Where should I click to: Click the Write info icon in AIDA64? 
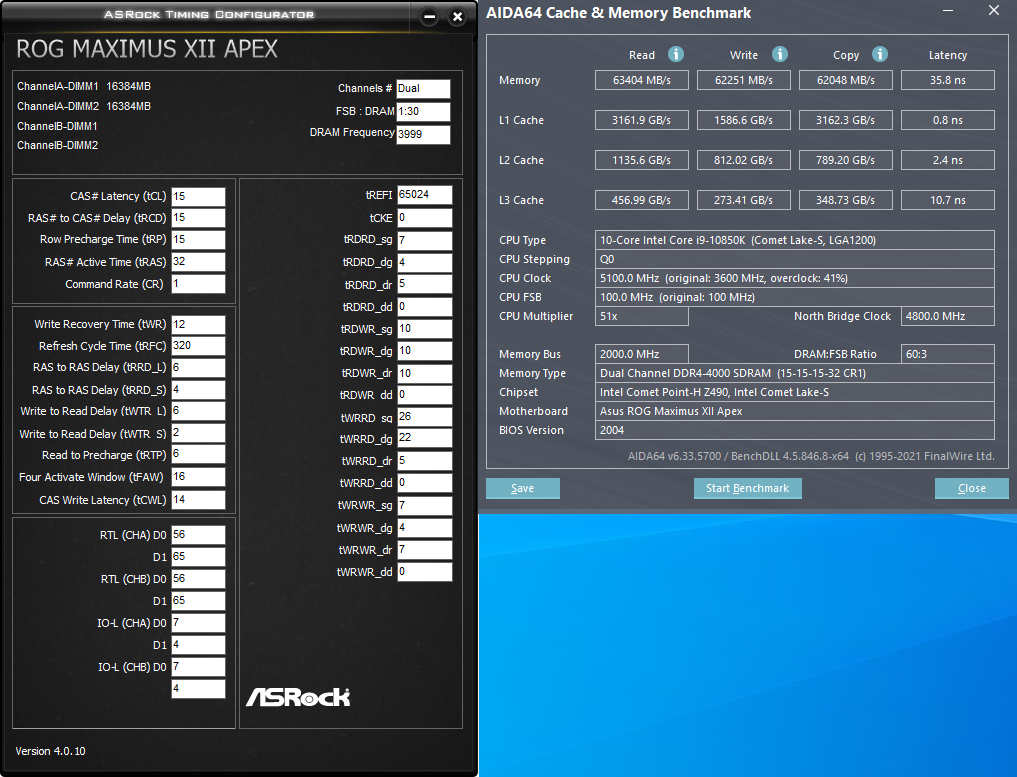pos(780,54)
